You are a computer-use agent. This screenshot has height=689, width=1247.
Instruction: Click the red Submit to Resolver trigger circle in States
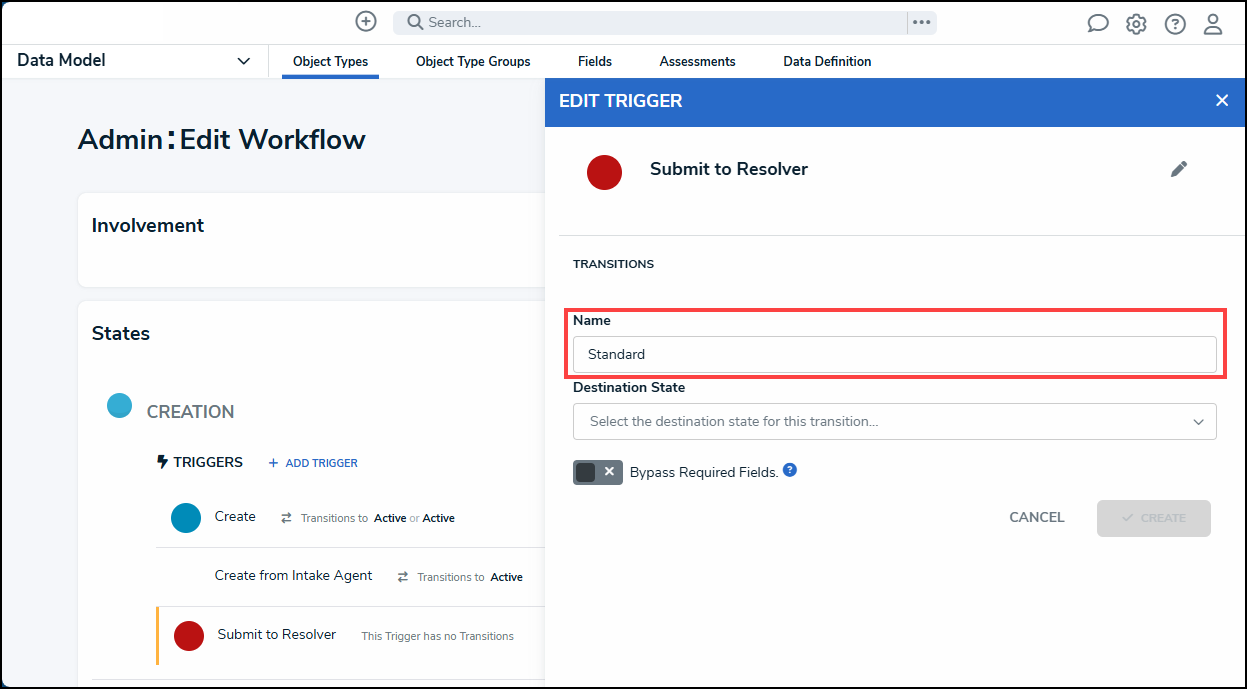tap(189, 636)
